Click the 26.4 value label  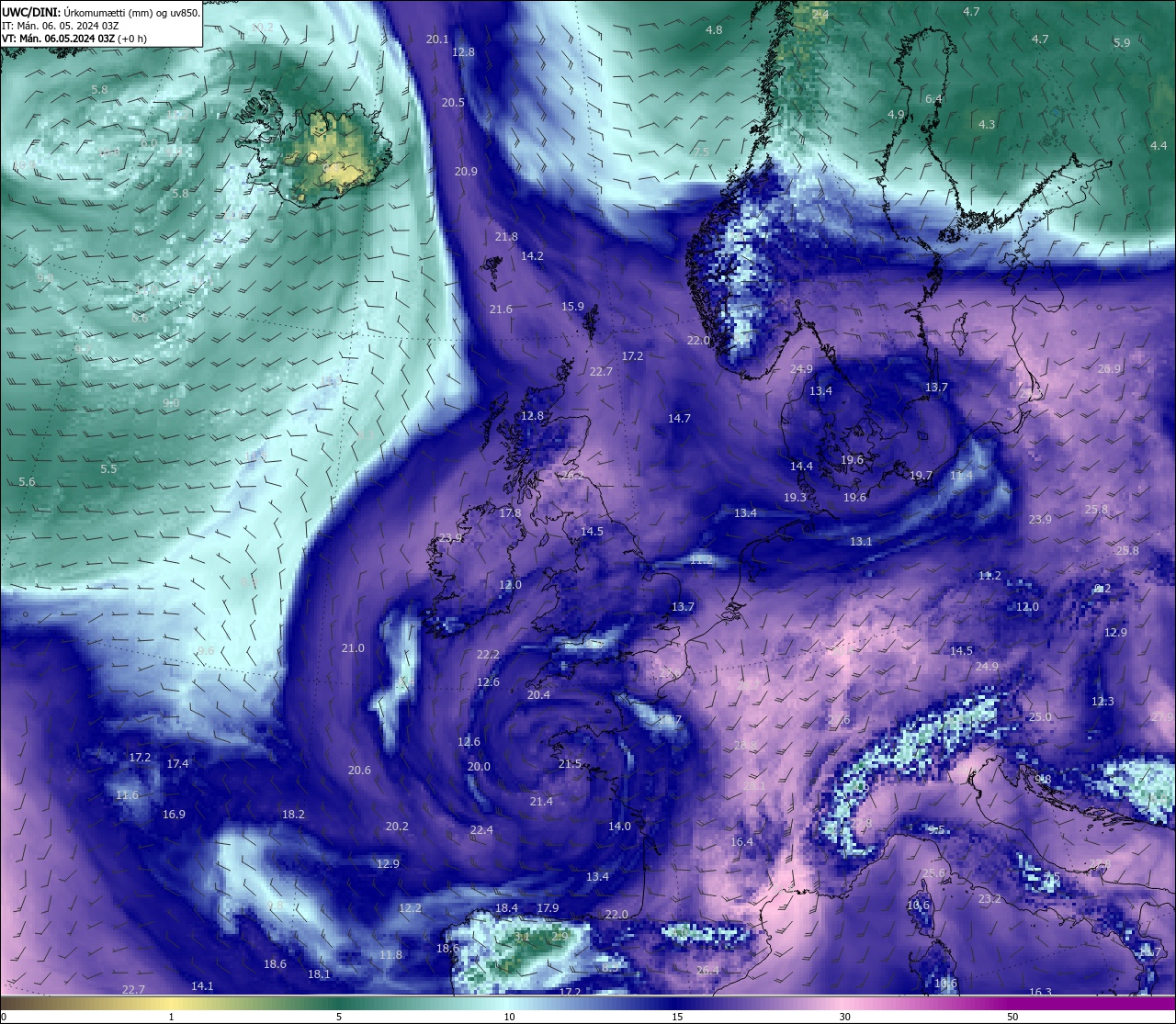coord(707,971)
